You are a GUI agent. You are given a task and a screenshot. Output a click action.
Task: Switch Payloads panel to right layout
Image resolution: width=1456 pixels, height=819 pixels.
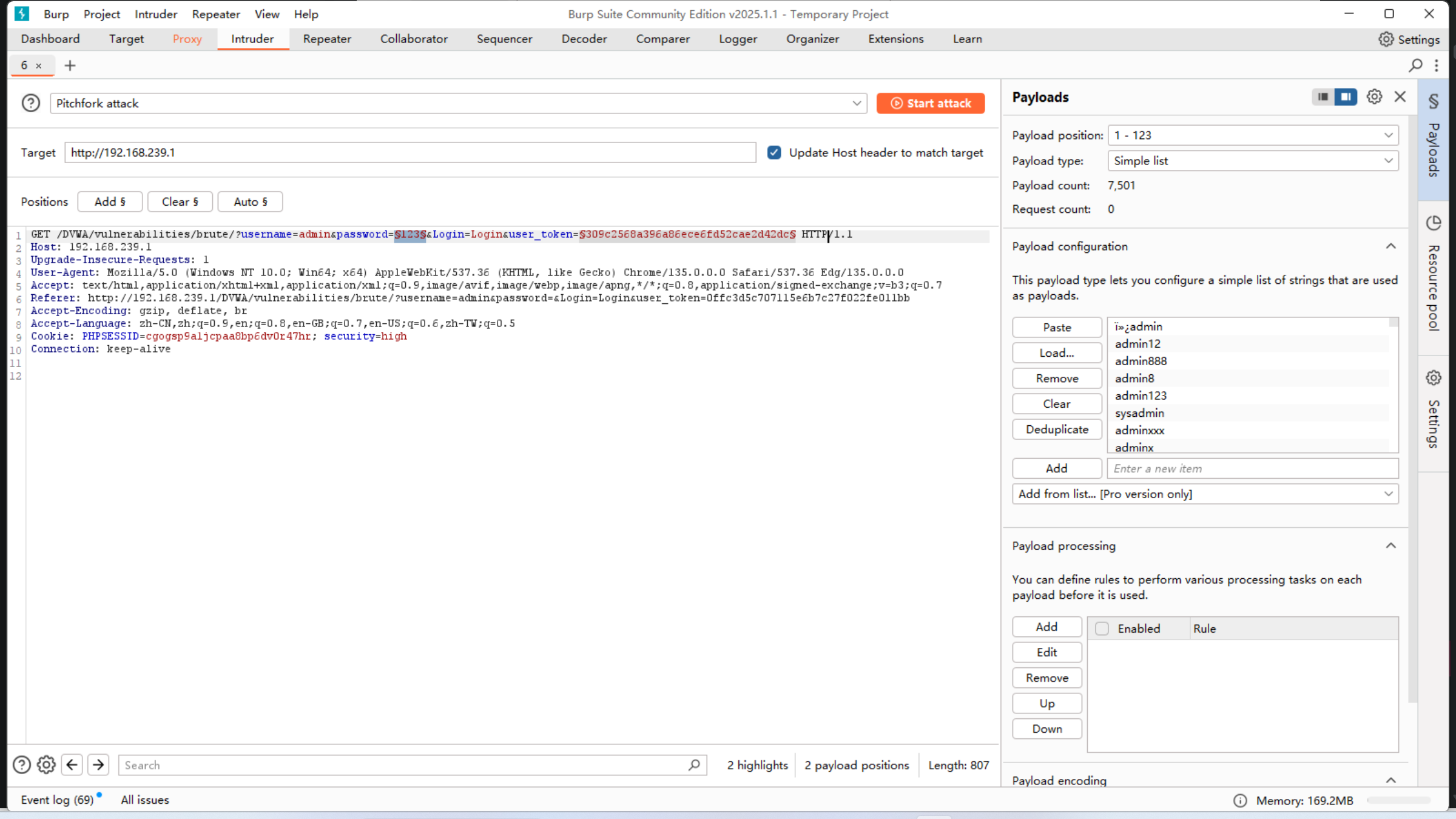point(1346,97)
